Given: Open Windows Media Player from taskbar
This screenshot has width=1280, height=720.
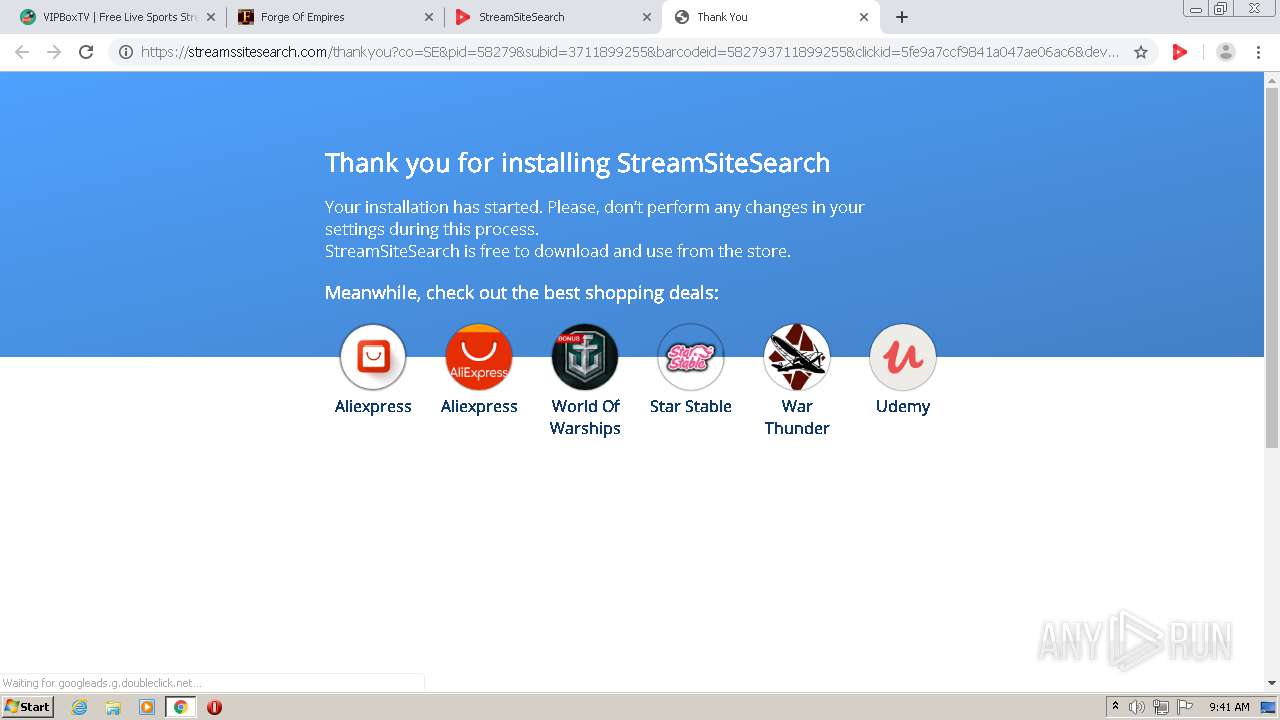Looking at the screenshot, I should pyautogui.click(x=147, y=707).
